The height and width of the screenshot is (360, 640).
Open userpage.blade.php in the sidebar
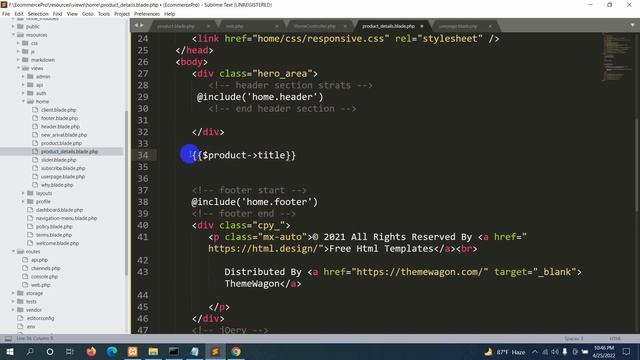[63, 177]
